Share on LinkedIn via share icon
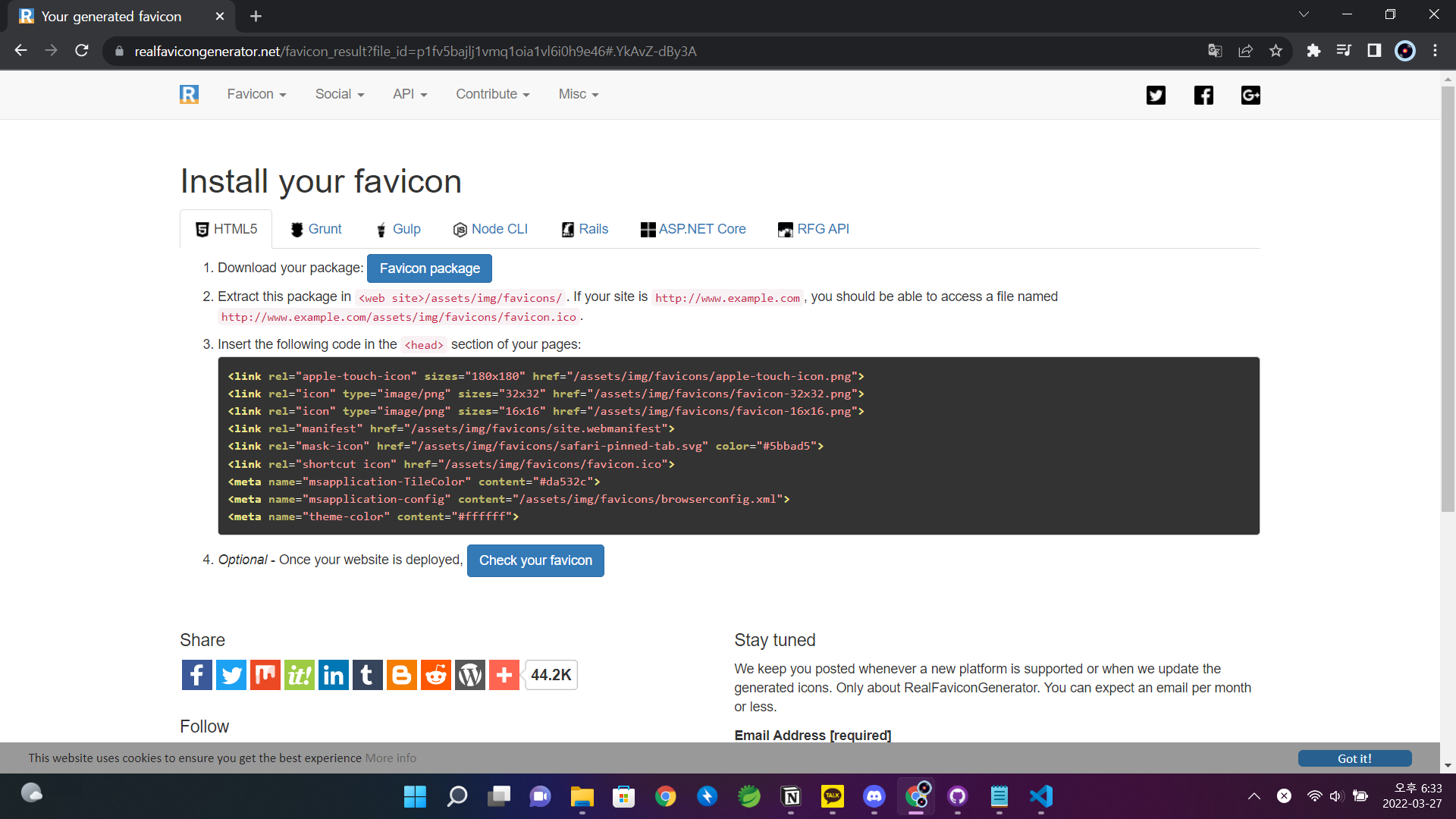Screen dimensions: 1456x819 334,675
